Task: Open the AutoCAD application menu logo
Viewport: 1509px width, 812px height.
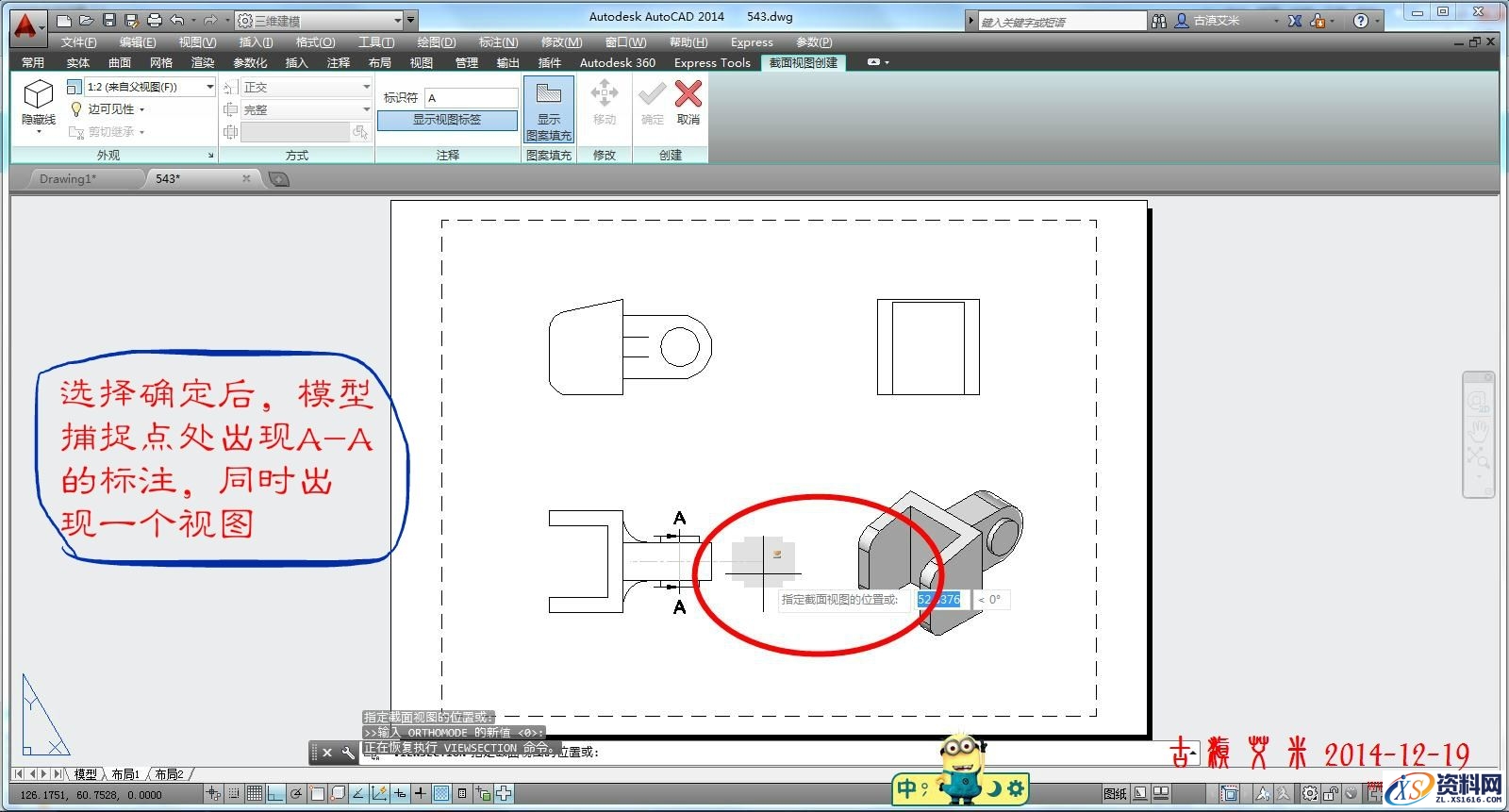Action: (x=26, y=25)
